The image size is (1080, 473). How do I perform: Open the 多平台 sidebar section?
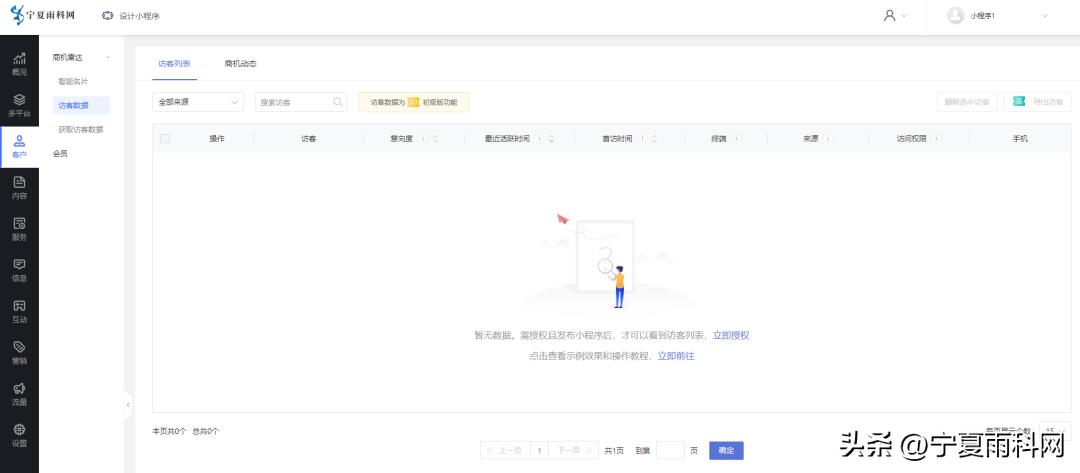(x=19, y=105)
